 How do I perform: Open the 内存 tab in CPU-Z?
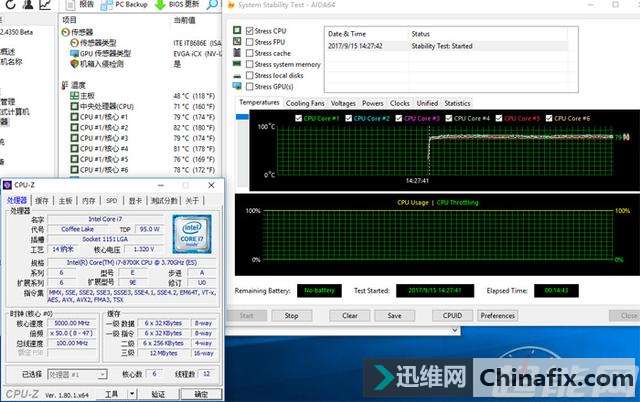[89, 200]
